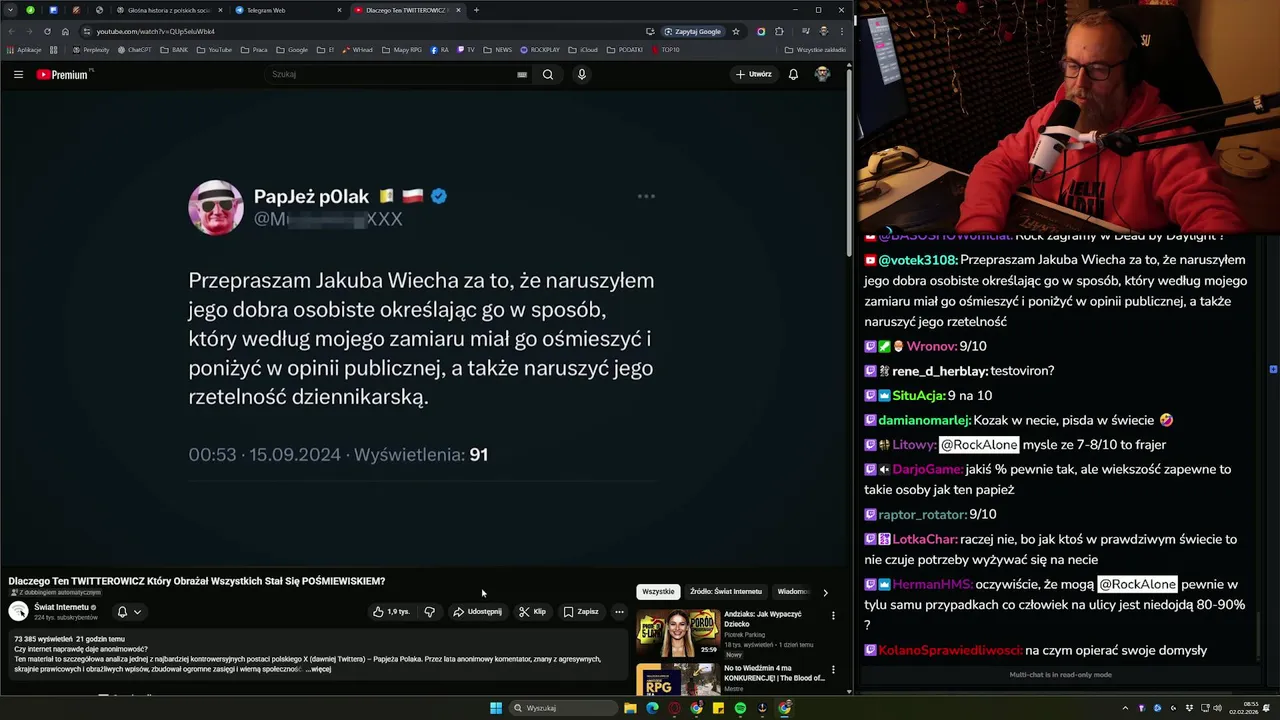Open the BANK bookmarks folder
Viewport: 1280px width, 720px height.
(x=174, y=49)
